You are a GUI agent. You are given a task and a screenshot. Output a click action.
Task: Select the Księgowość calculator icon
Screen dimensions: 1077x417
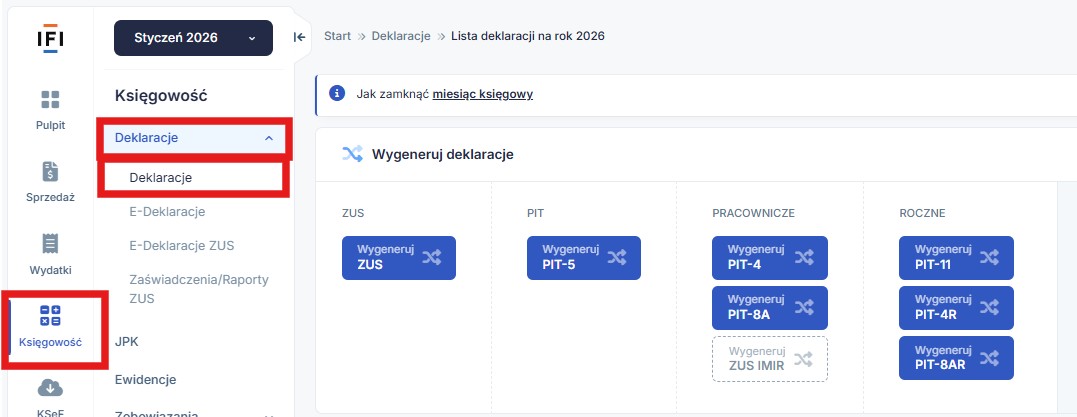(50, 317)
